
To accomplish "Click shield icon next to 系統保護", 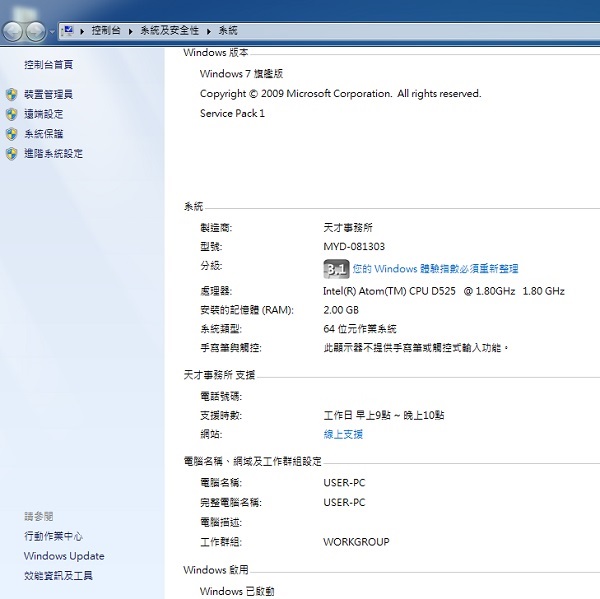I will [x=12, y=134].
